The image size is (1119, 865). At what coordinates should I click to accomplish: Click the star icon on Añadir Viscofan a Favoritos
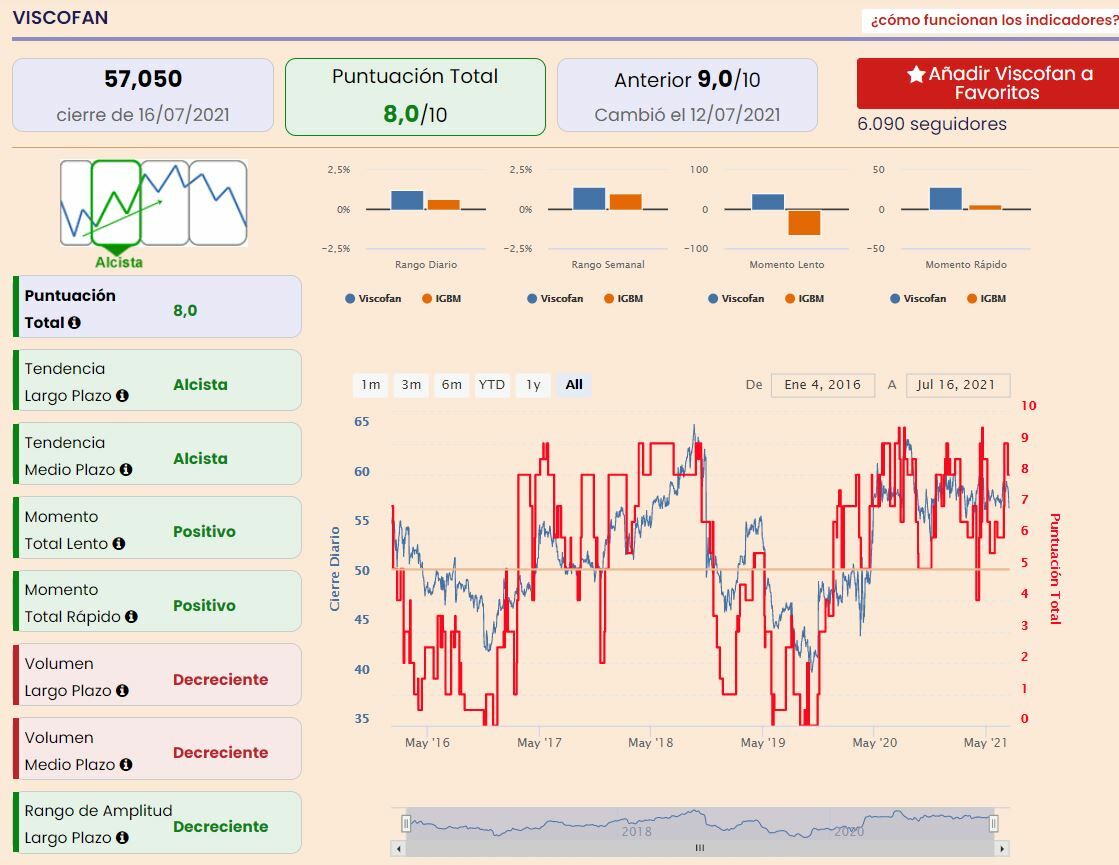916,74
